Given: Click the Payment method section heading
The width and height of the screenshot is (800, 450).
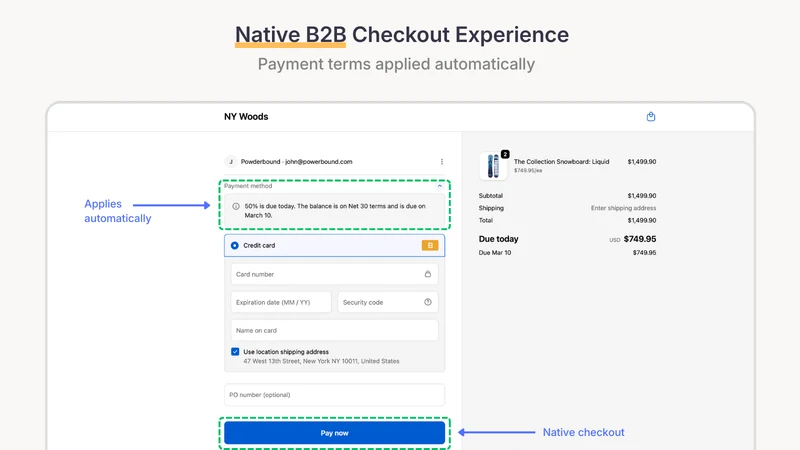Looking at the screenshot, I should click(x=248, y=186).
